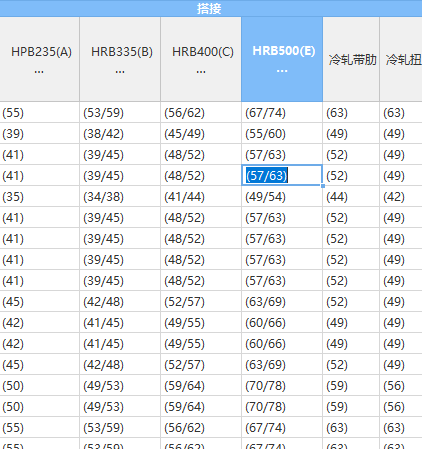Click the 搭接 group header bar
This screenshot has width=422, height=449.
click(x=211, y=8)
